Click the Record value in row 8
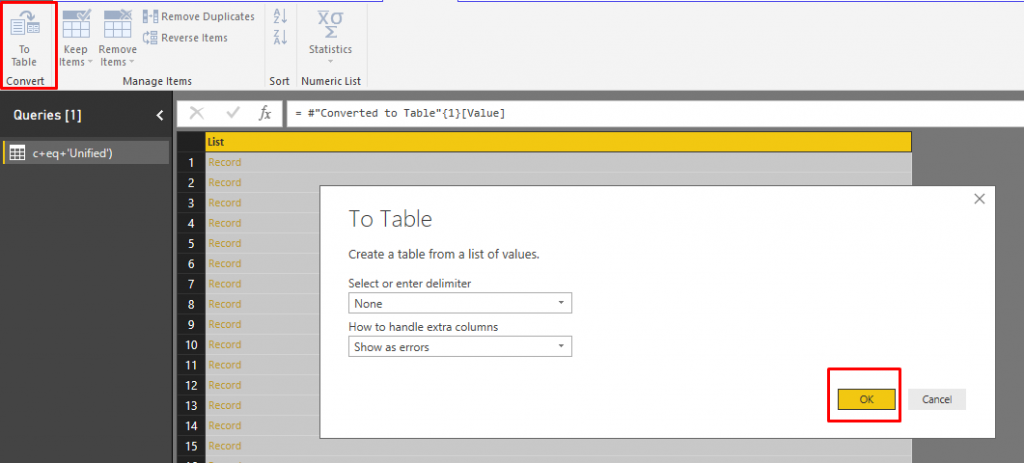This screenshot has height=463, width=1024. 225,304
